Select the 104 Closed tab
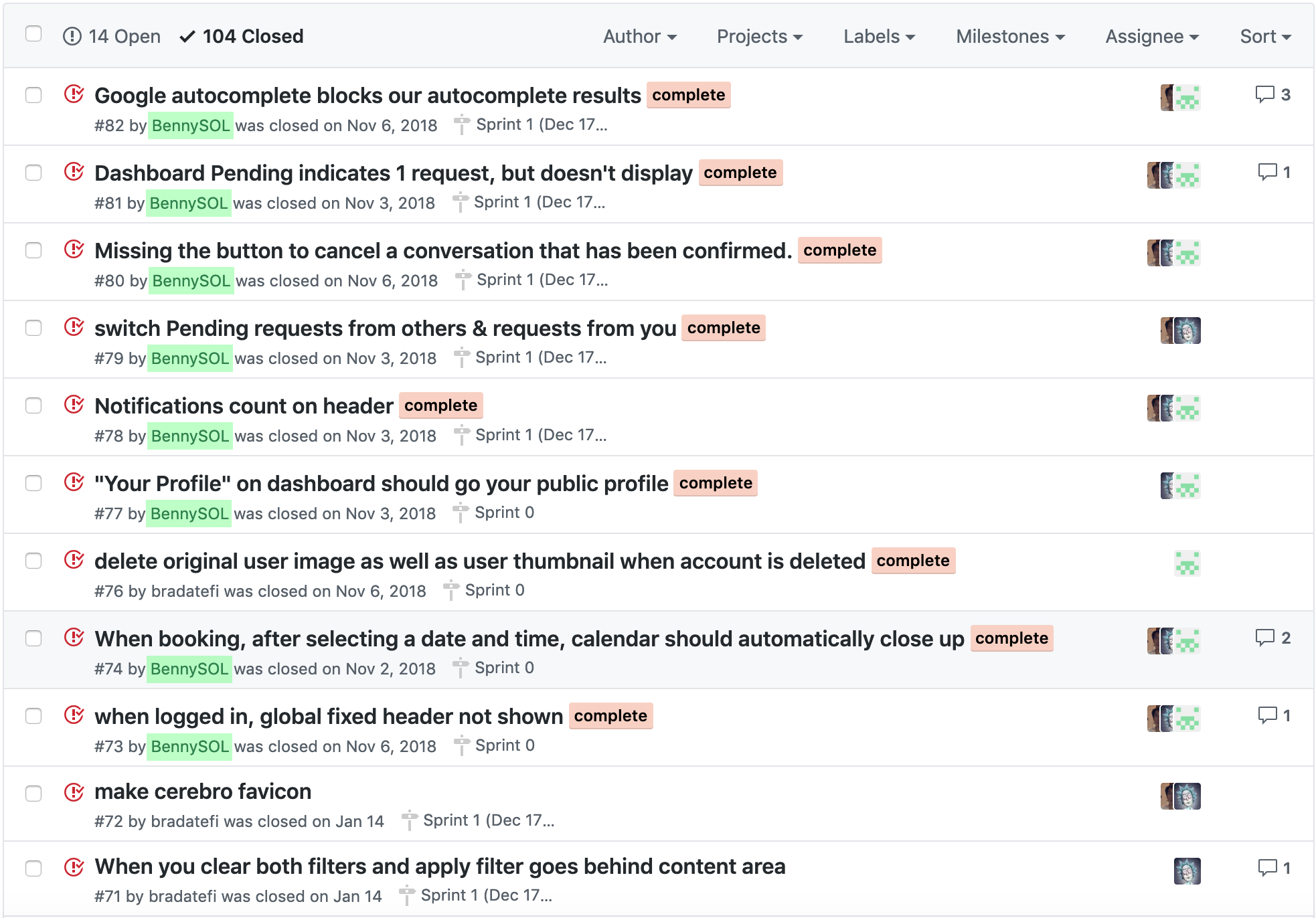The width and height of the screenshot is (1316, 918). point(242,37)
